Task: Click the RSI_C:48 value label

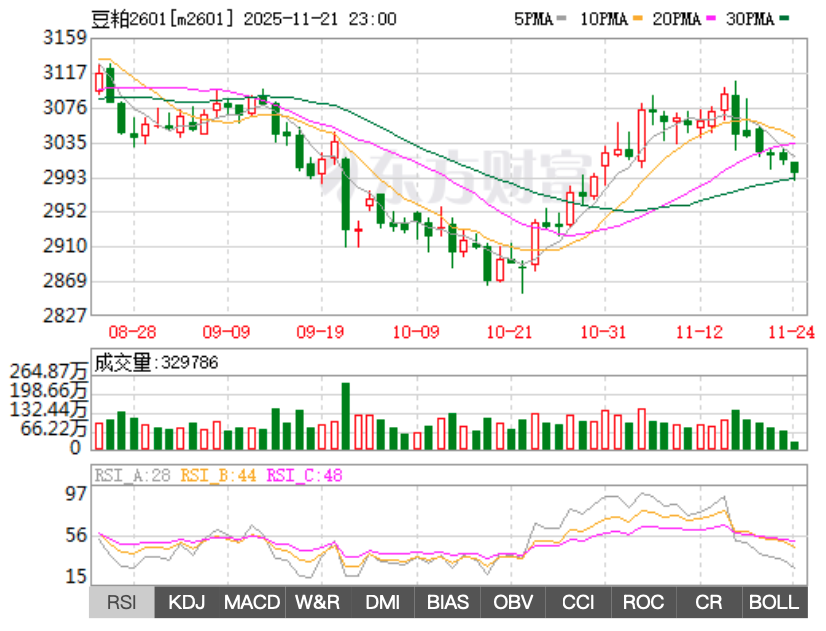Action: click(x=303, y=476)
